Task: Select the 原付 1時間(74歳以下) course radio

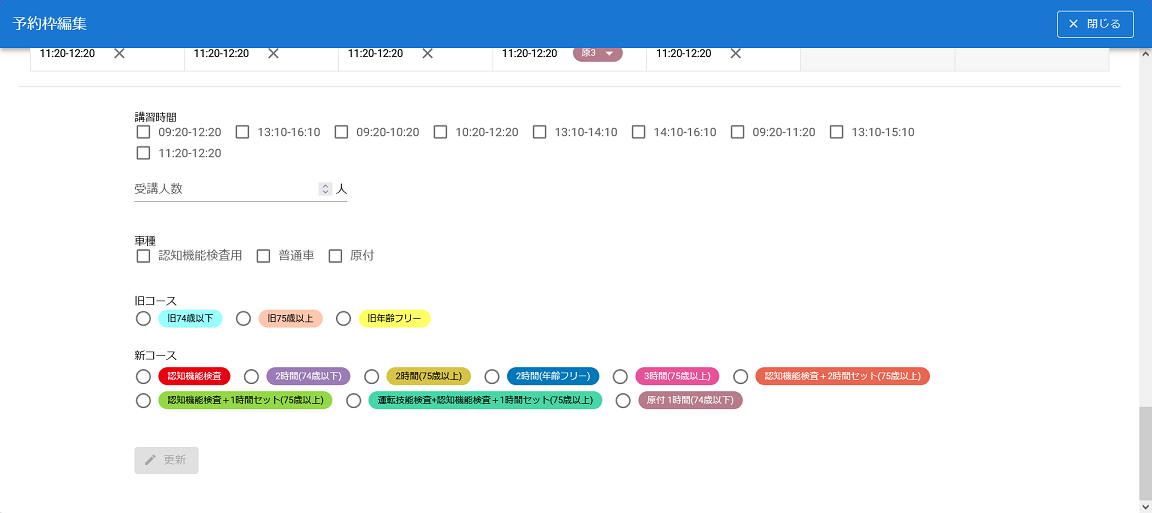Action: click(x=623, y=401)
